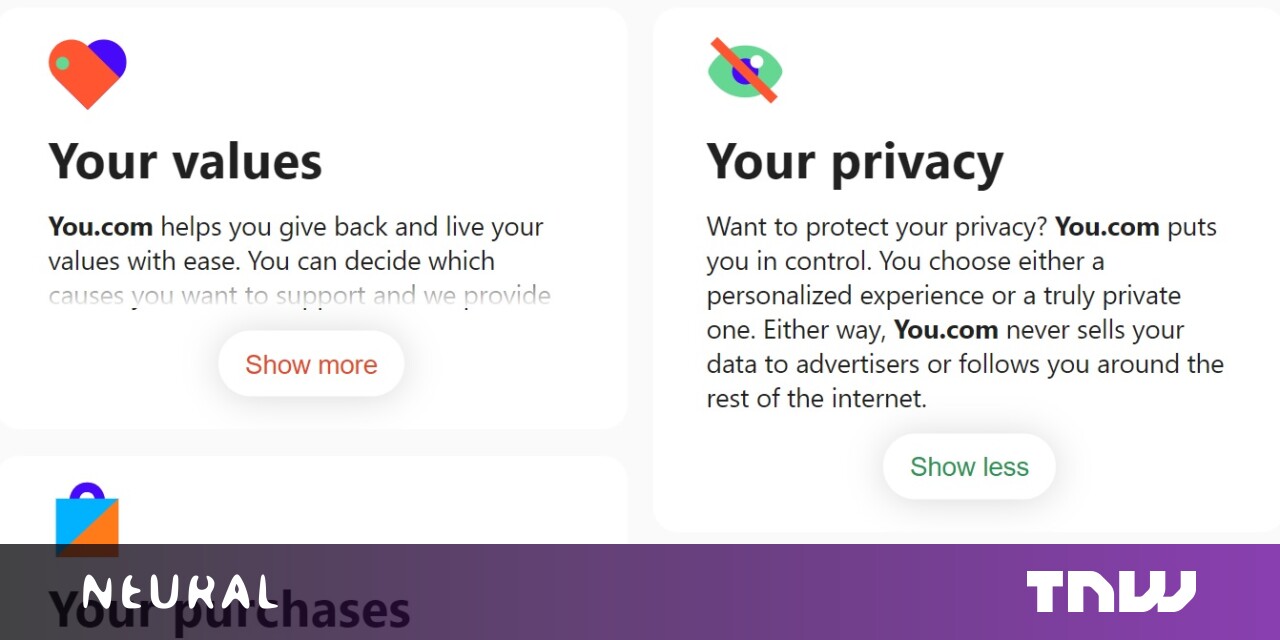Expand values card with Show more

(311, 364)
